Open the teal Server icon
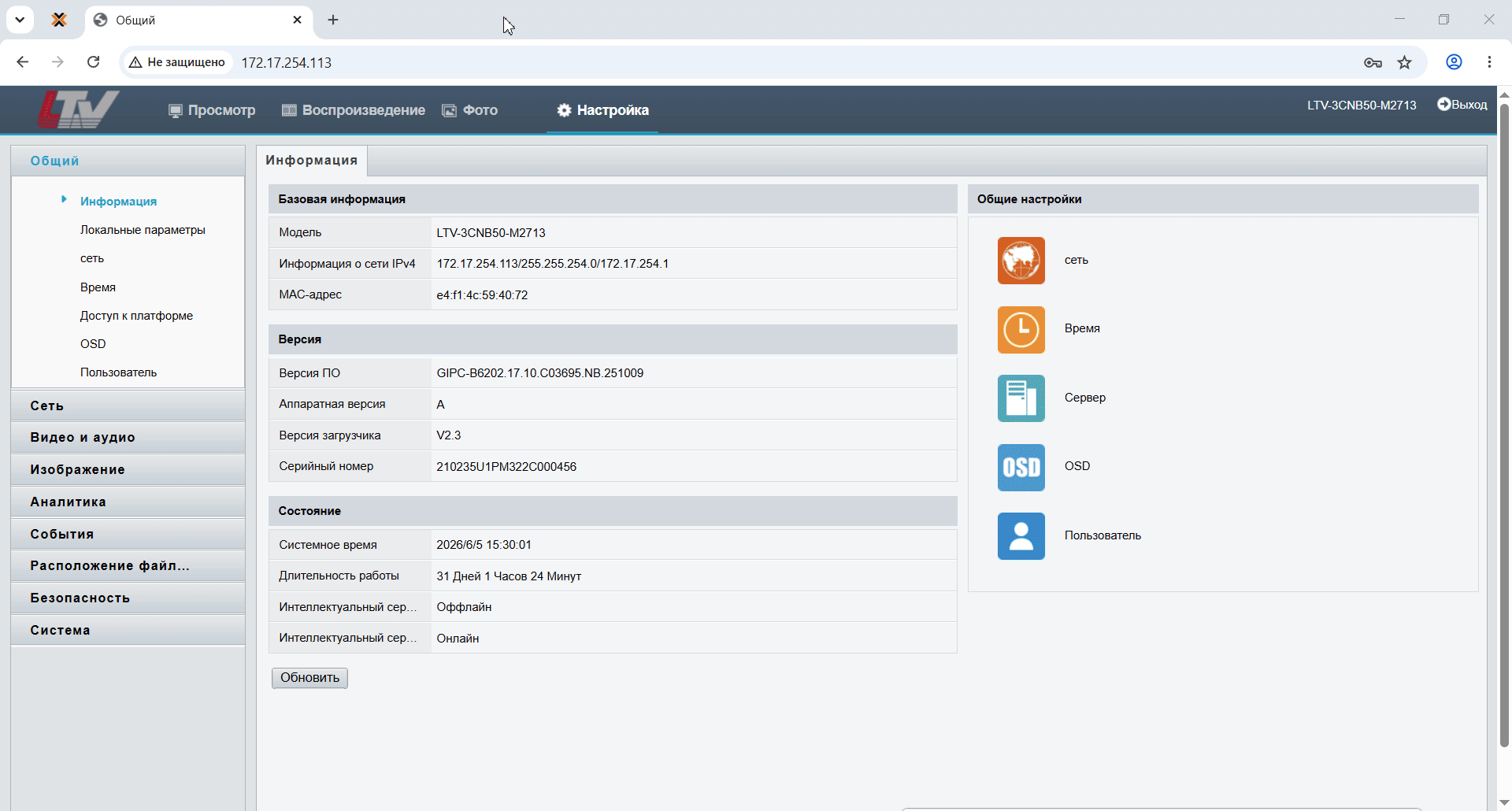Viewport: 1512px width, 811px height. pos(1021,398)
